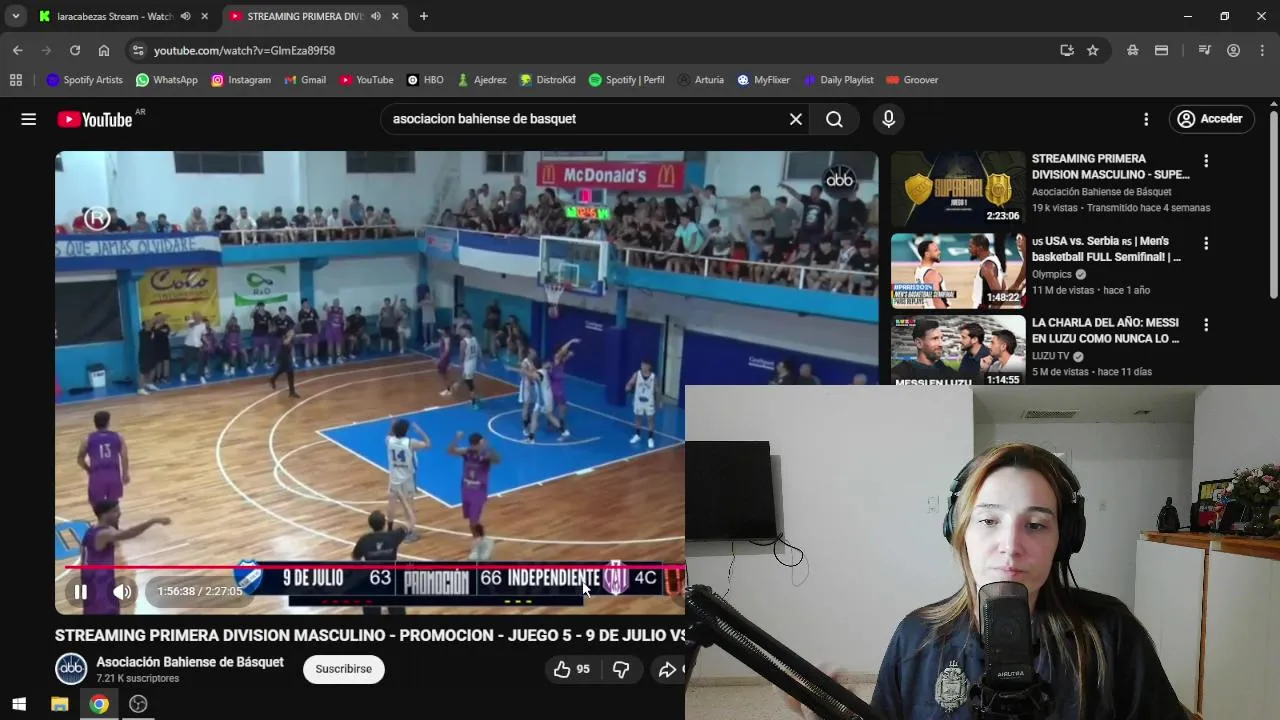Bookmark this page with the star
1280x720 pixels.
(x=1093, y=50)
